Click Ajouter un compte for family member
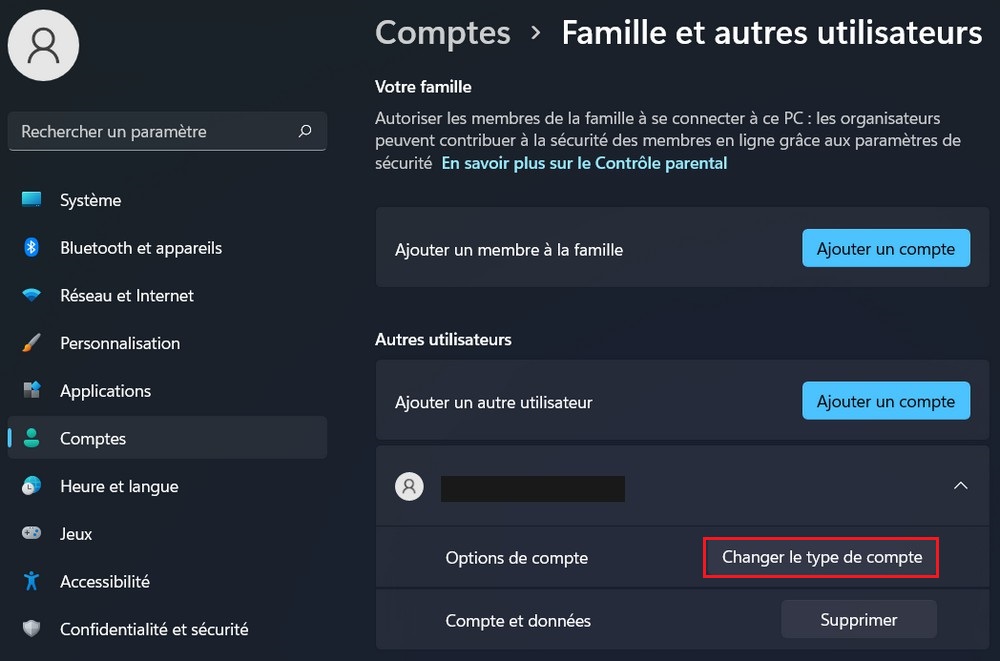 [x=885, y=249]
